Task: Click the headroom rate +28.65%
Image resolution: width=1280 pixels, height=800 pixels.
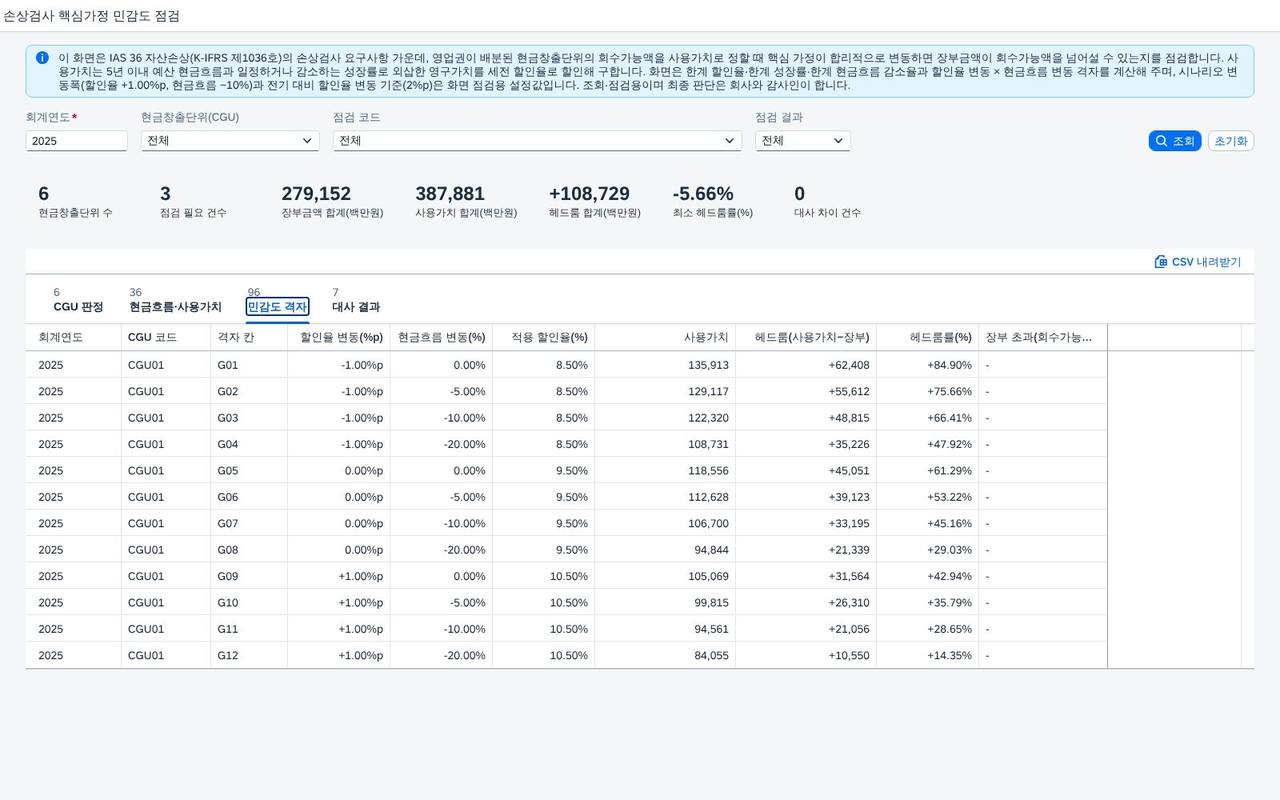Action: coord(949,629)
